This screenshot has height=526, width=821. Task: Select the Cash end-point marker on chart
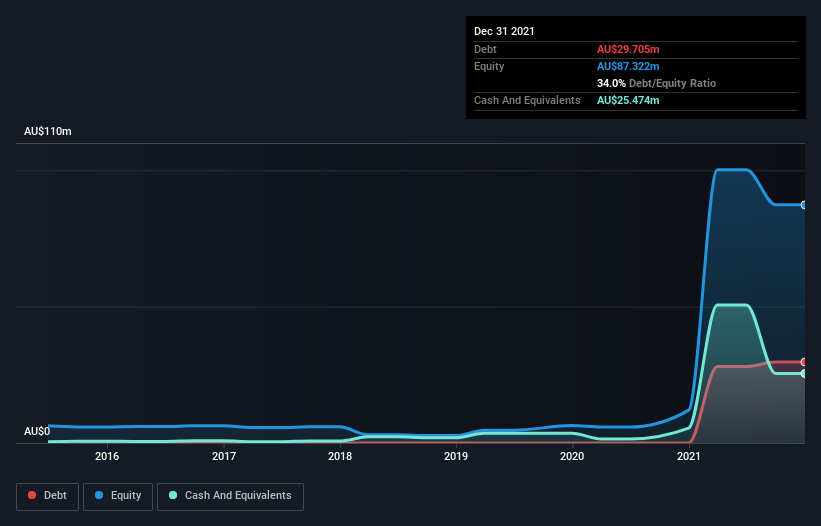click(x=804, y=374)
